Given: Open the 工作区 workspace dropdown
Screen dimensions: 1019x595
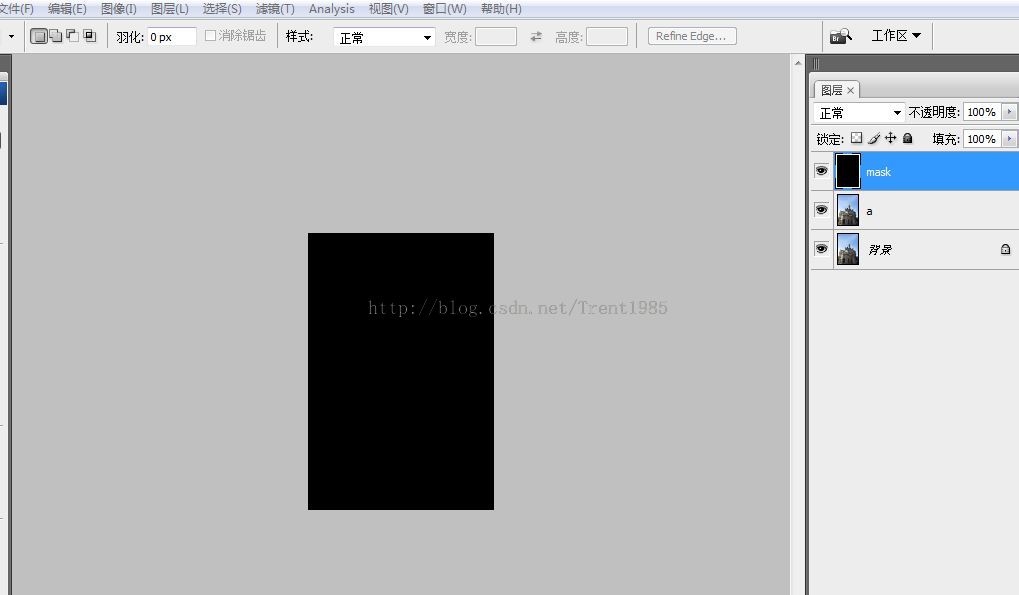Looking at the screenshot, I should (x=896, y=36).
